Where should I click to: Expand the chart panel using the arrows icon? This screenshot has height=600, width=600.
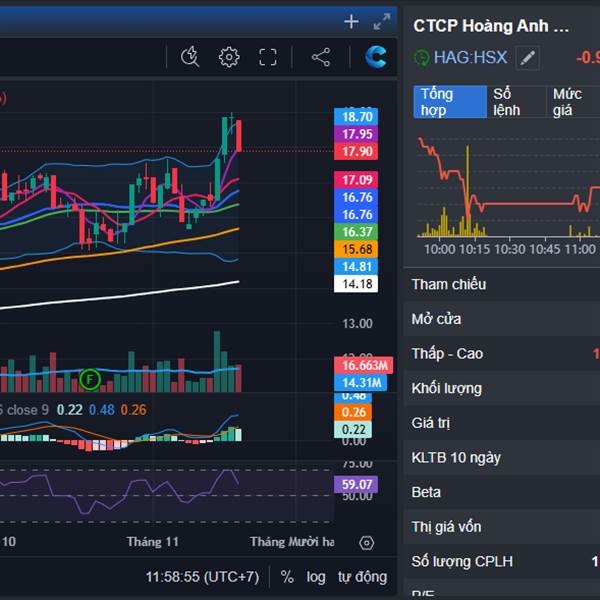coord(381,22)
